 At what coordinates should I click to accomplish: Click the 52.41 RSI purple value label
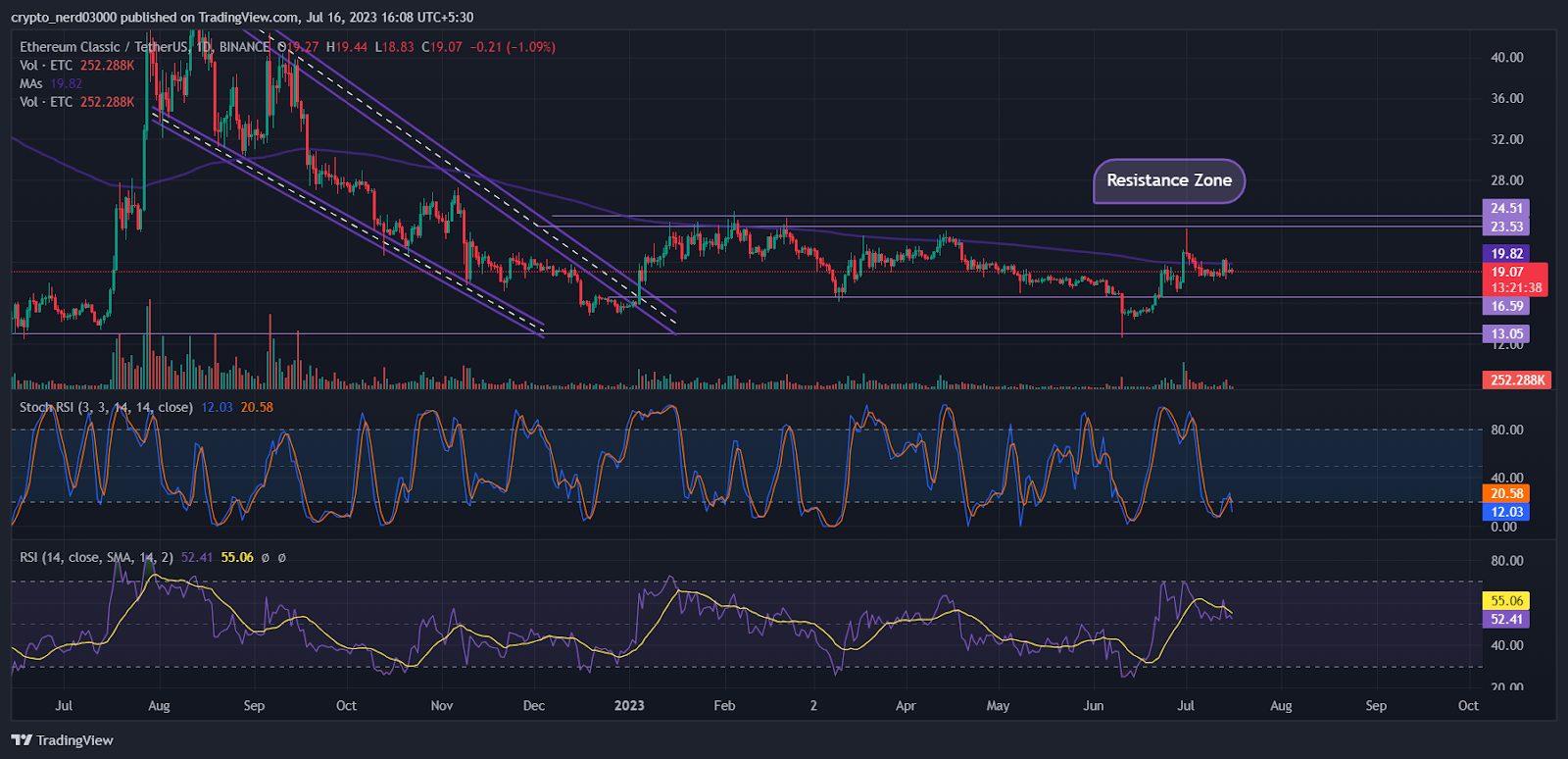[1506, 619]
